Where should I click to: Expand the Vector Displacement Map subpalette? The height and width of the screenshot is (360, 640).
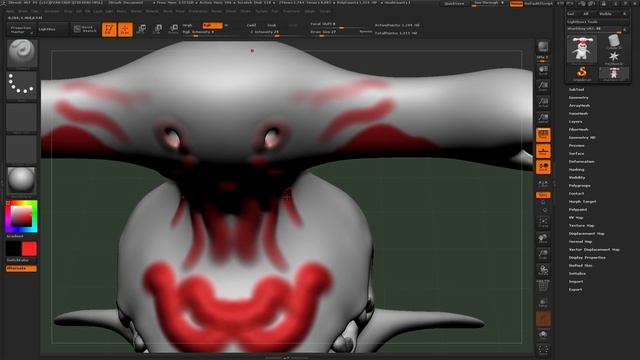click(594, 249)
